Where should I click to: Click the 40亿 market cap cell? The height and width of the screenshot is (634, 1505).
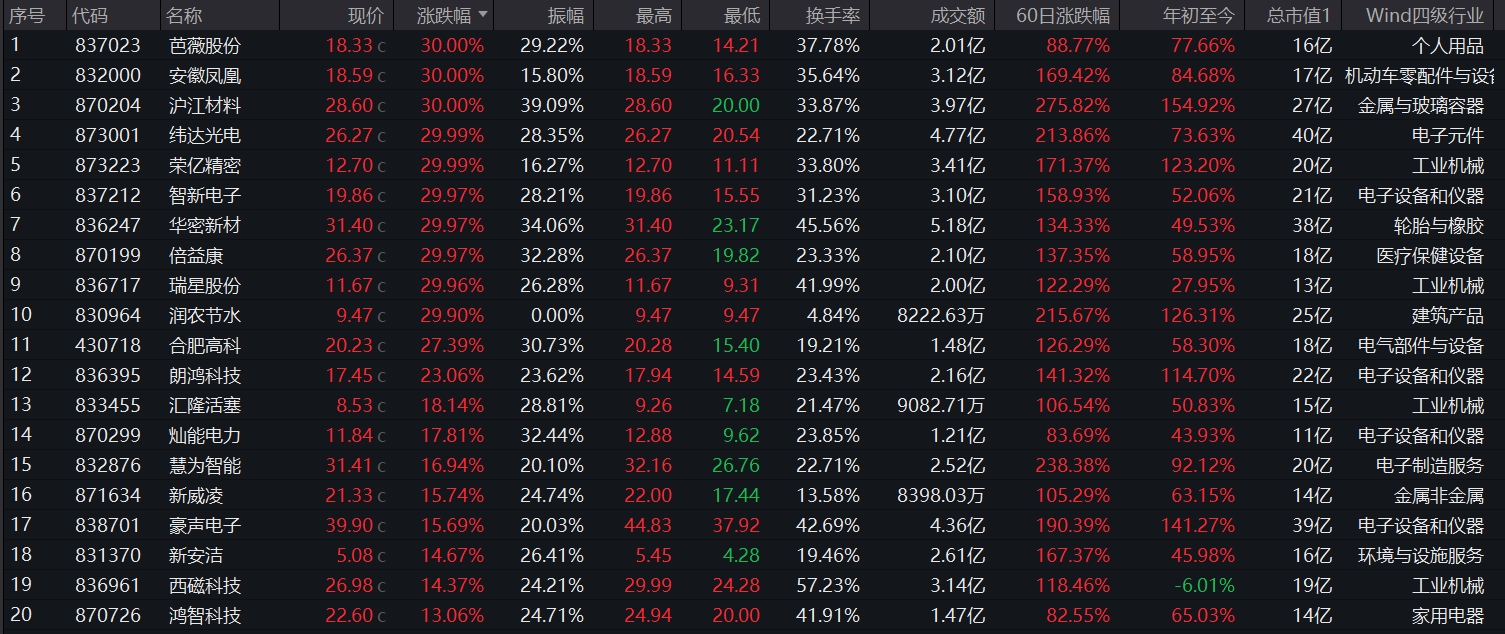pos(1312,135)
